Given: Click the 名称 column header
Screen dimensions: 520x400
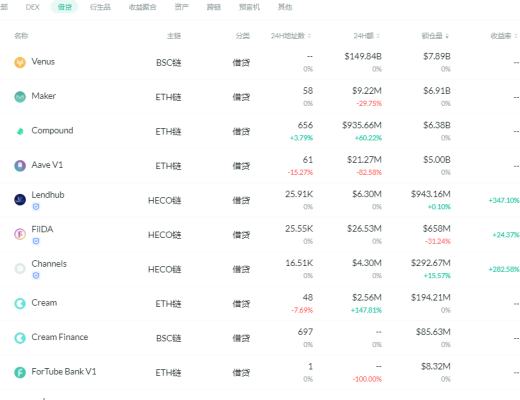Looking at the screenshot, I should click(21, 36).
